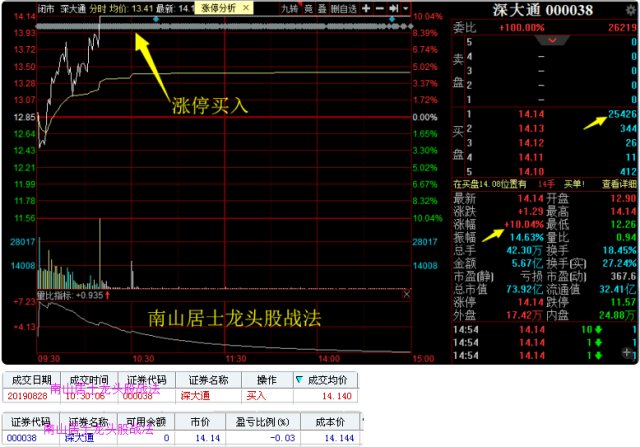
Task: Open the 成交均价 column filter dropdown
Action: (298, 380)
